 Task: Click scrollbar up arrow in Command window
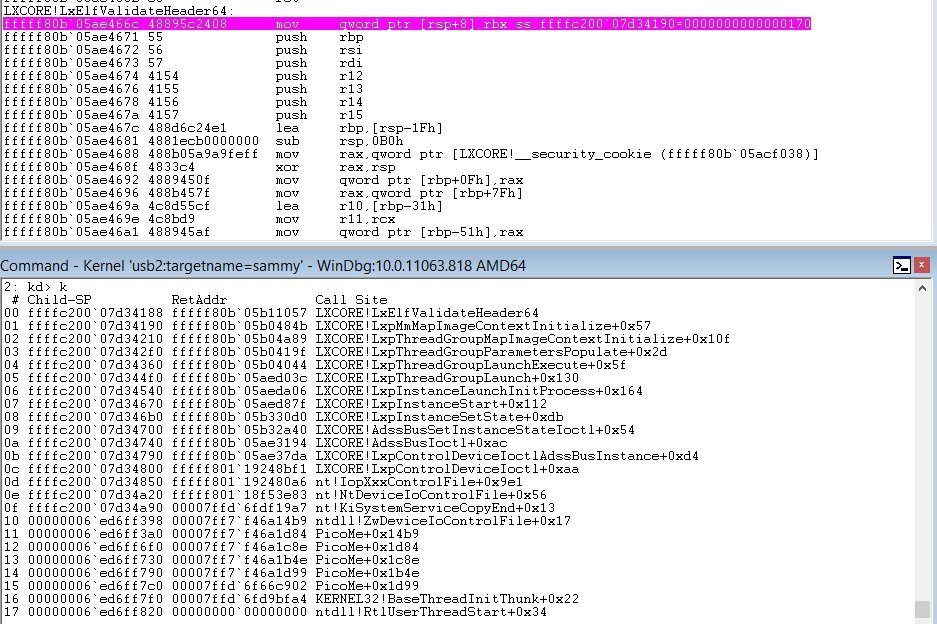[x=923, y=288]
